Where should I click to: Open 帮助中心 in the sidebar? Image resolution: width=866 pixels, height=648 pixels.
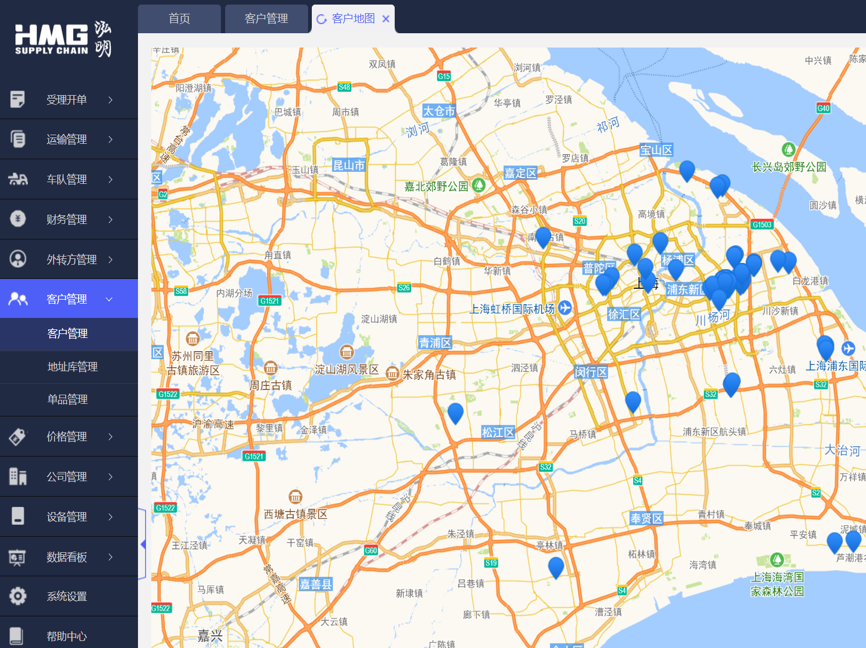(x=68, y=636)
